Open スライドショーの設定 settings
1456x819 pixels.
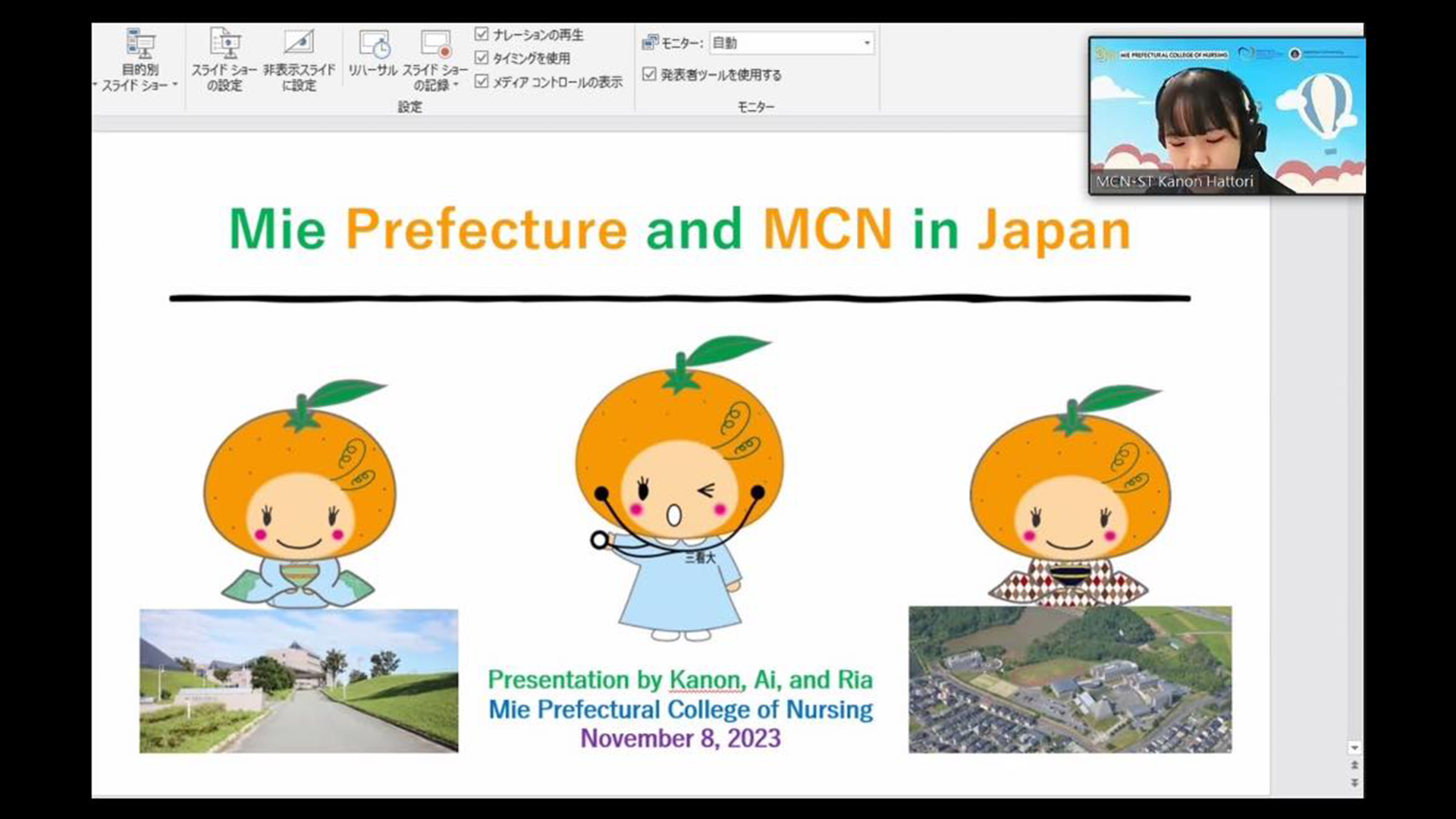[x=224, y=61]
